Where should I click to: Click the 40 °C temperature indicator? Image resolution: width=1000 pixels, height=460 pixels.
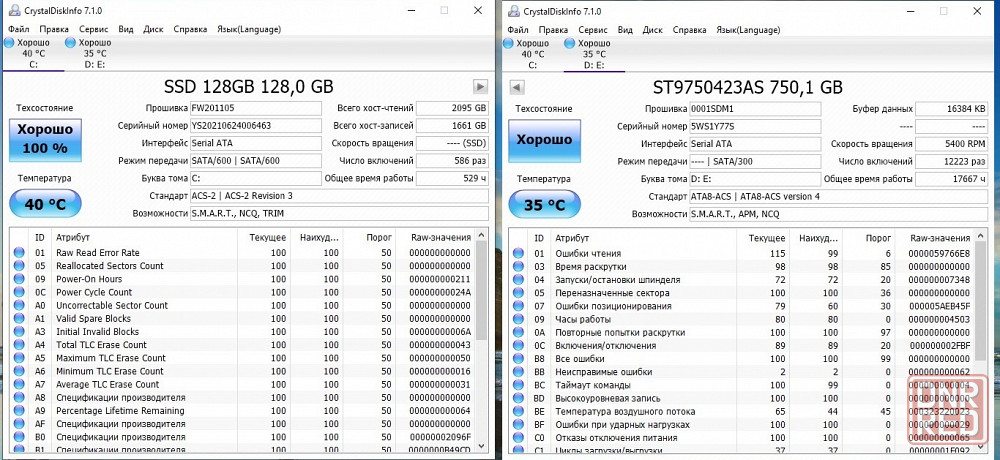[45, 205]
